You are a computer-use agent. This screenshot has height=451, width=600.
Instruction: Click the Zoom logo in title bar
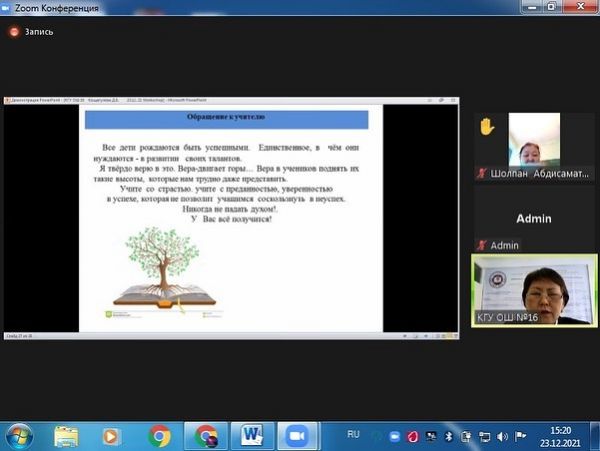10,8
